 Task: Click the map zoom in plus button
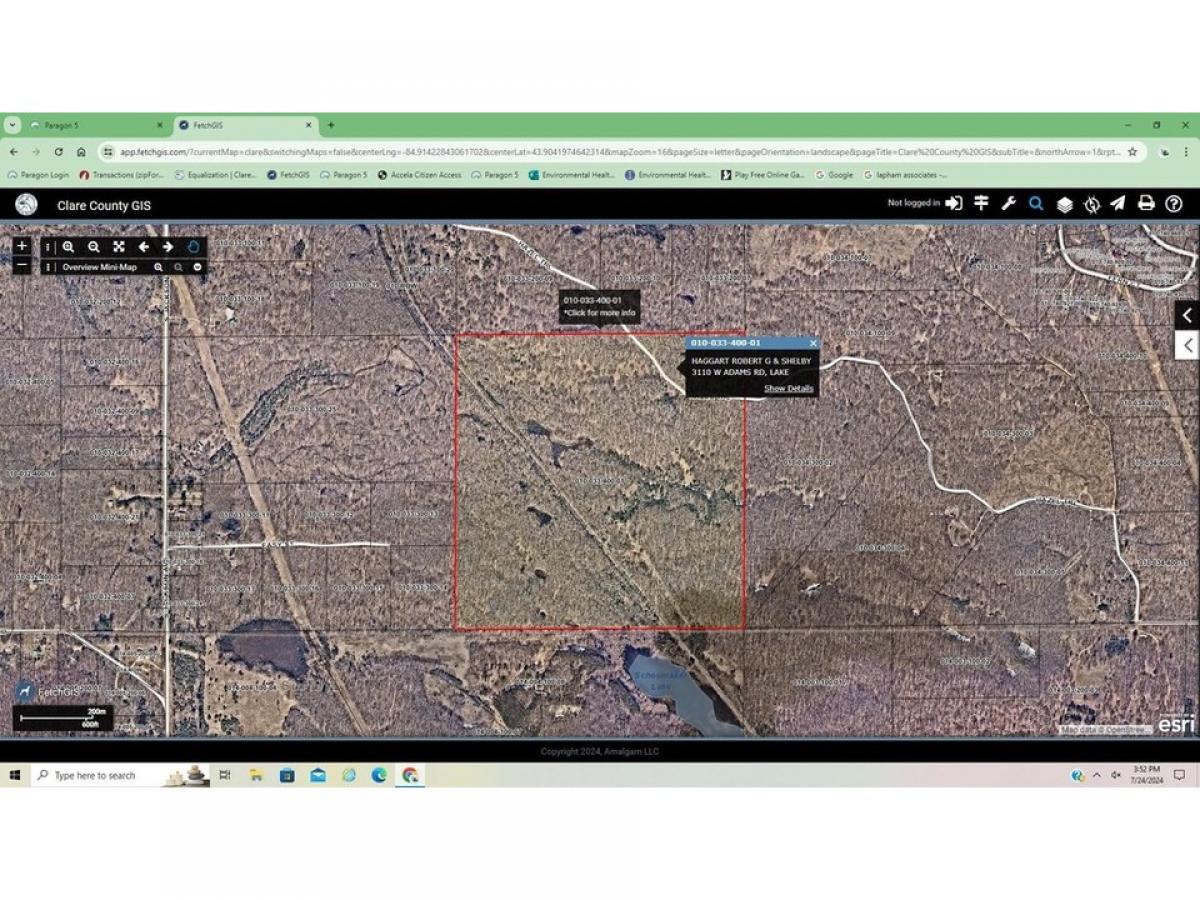click(x=22, y=246)
